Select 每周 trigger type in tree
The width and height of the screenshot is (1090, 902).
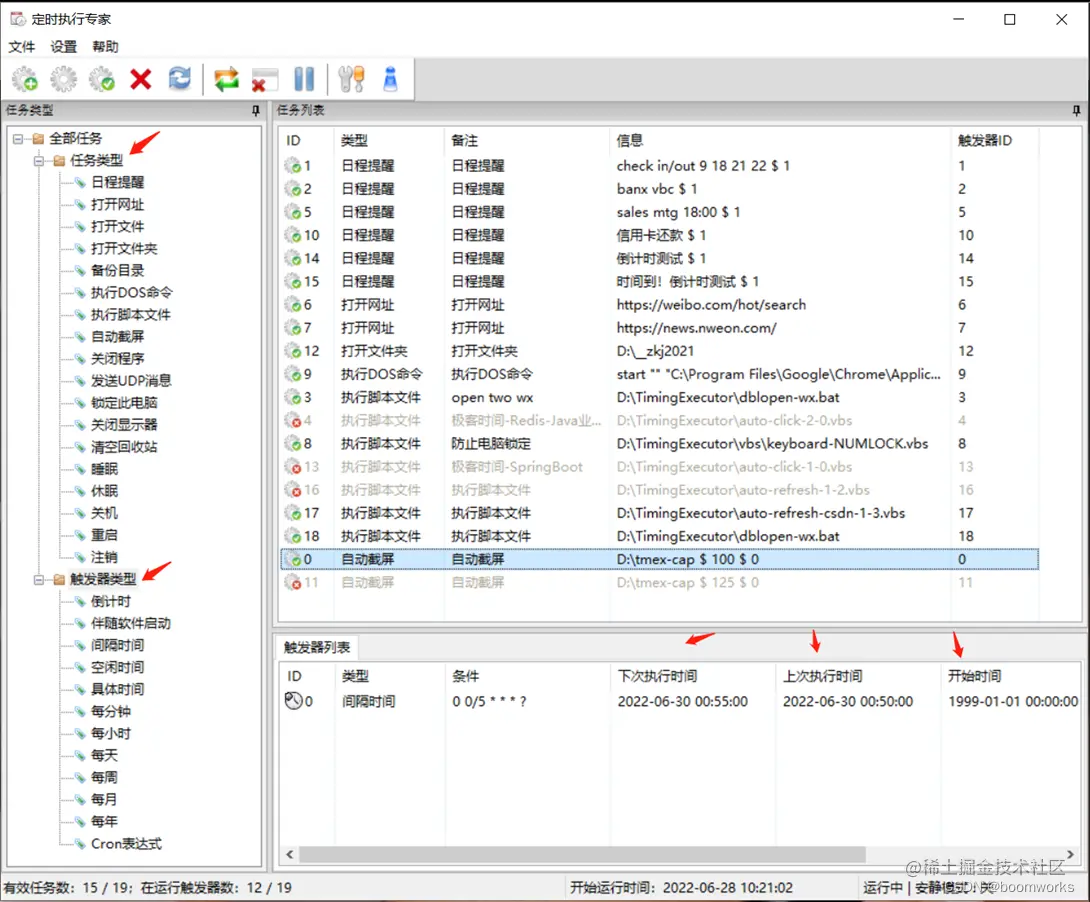[104, 778]
